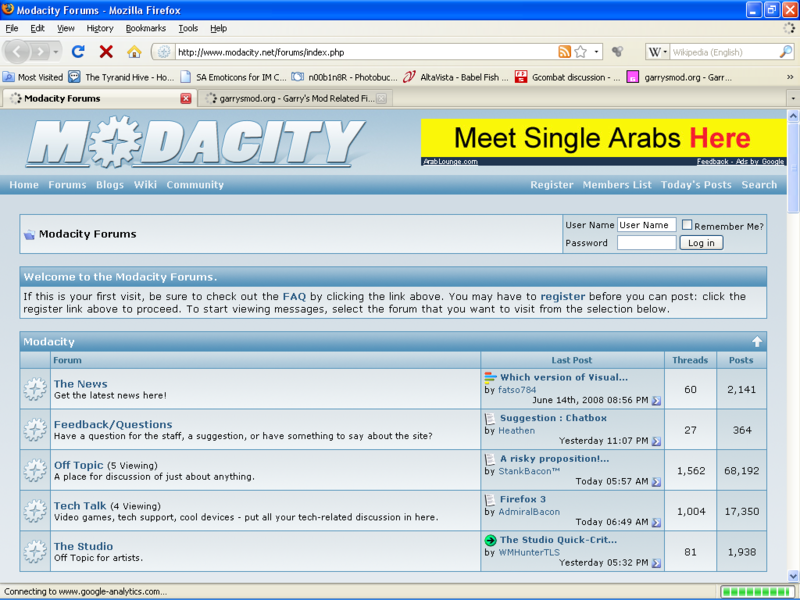Open the back/forward history dropdown arrow
This screenshot has height=600, width=800.
point(56,52)
